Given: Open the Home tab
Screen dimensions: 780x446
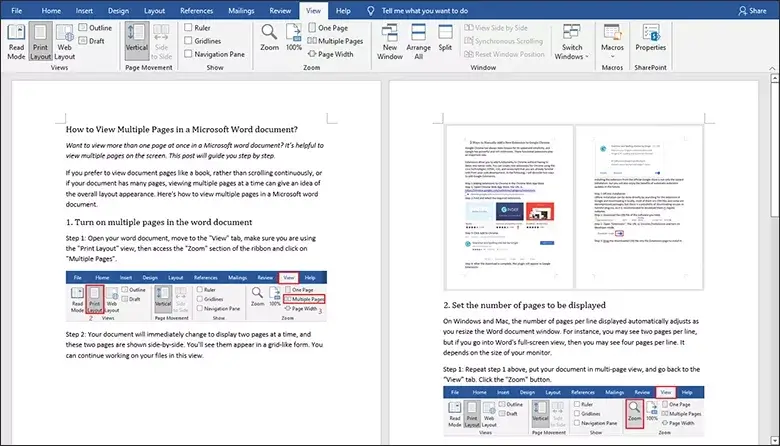Looking at the screenshot, I should (51, 10).
